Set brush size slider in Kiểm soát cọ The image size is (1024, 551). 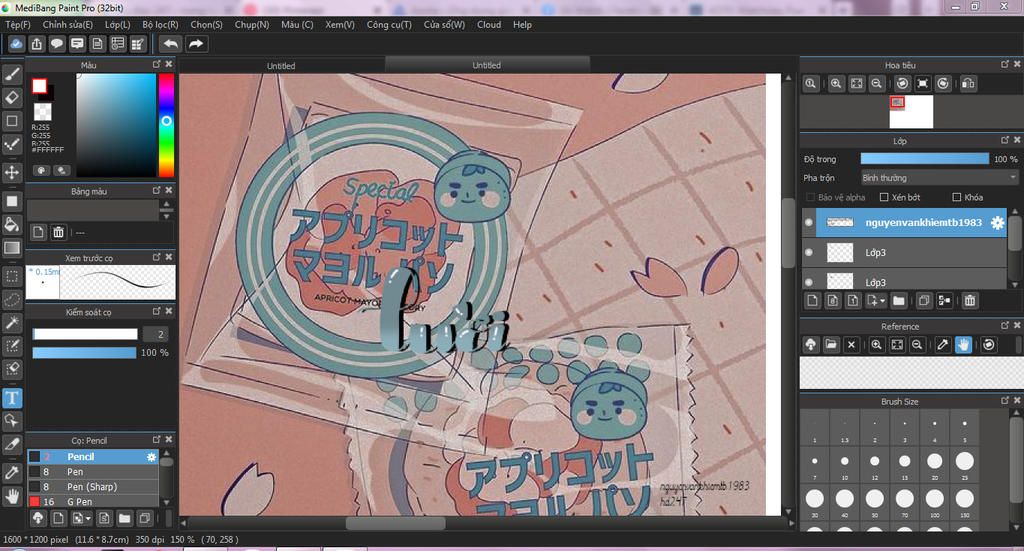85,334
